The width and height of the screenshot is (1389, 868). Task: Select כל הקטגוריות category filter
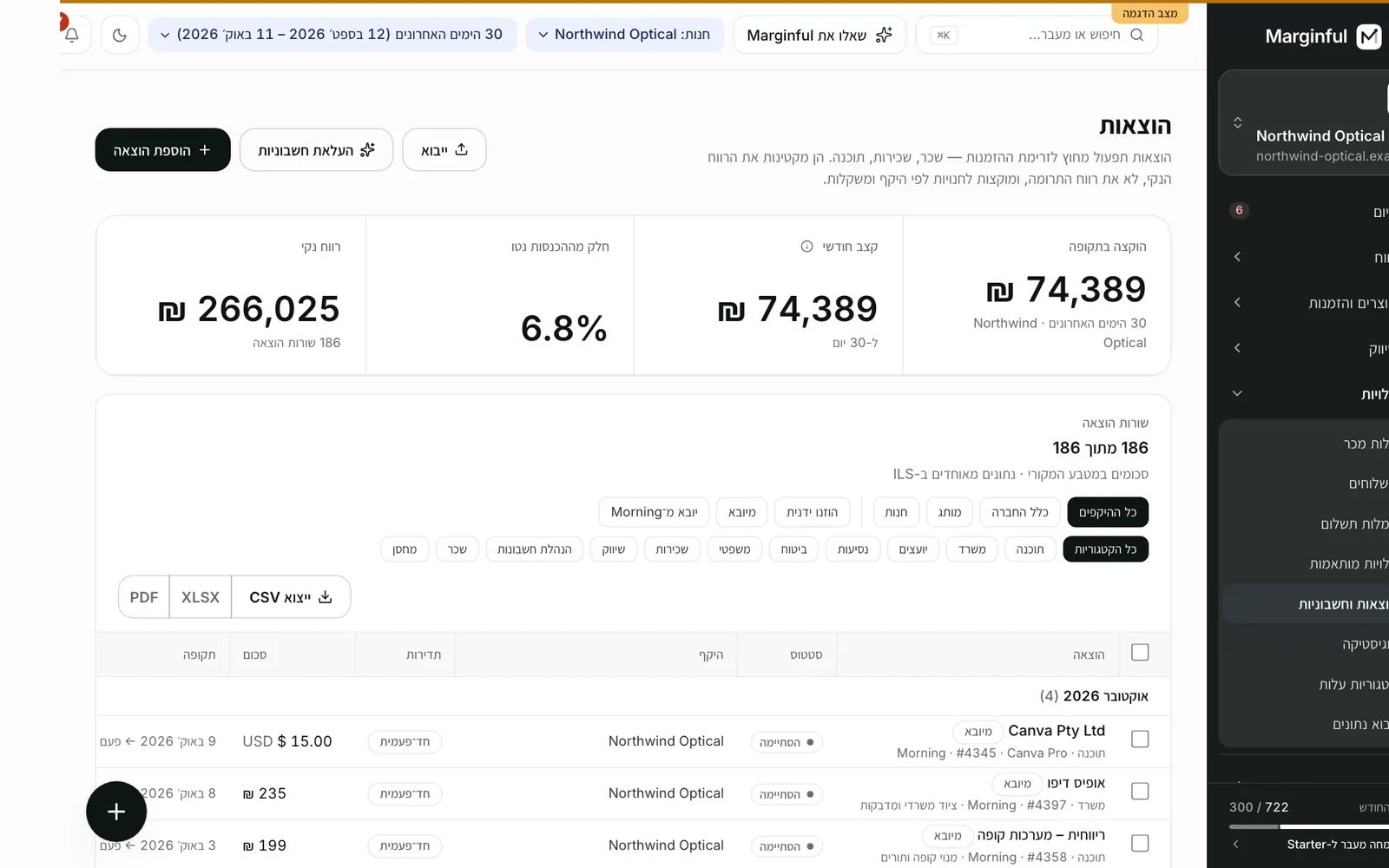(1105, 549)
